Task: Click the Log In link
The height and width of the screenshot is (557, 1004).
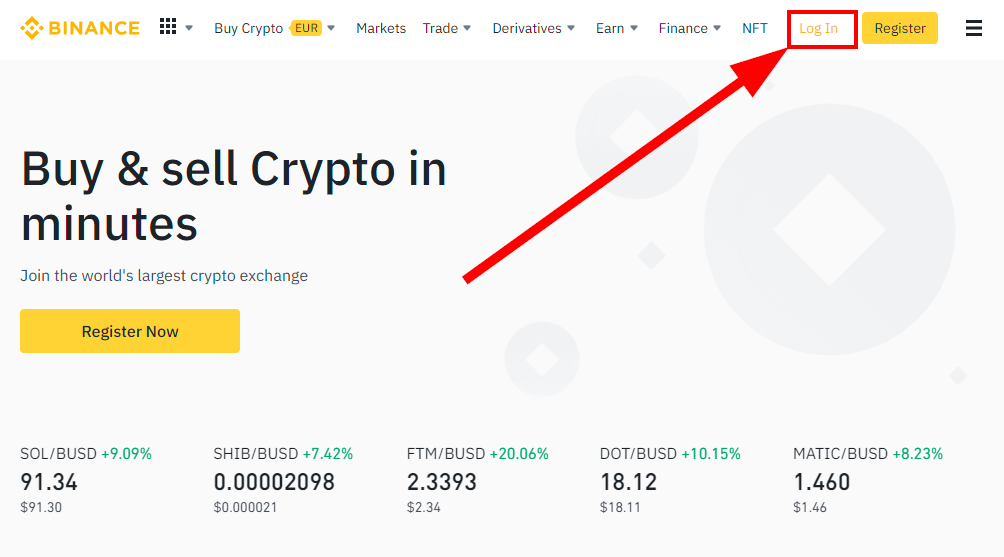Action: point(818,29)
